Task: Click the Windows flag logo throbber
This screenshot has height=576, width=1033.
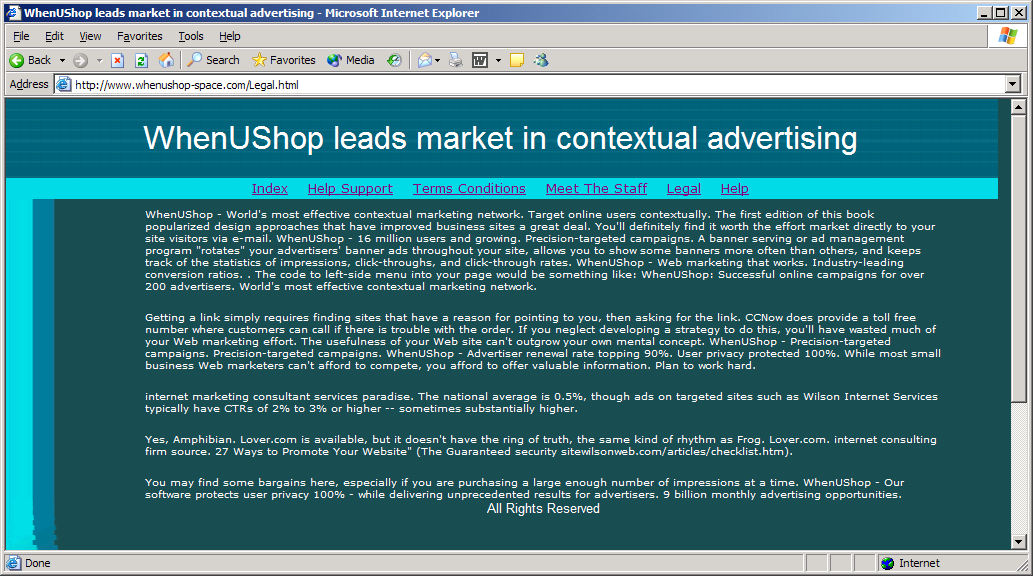Action: pos(1008,36)
